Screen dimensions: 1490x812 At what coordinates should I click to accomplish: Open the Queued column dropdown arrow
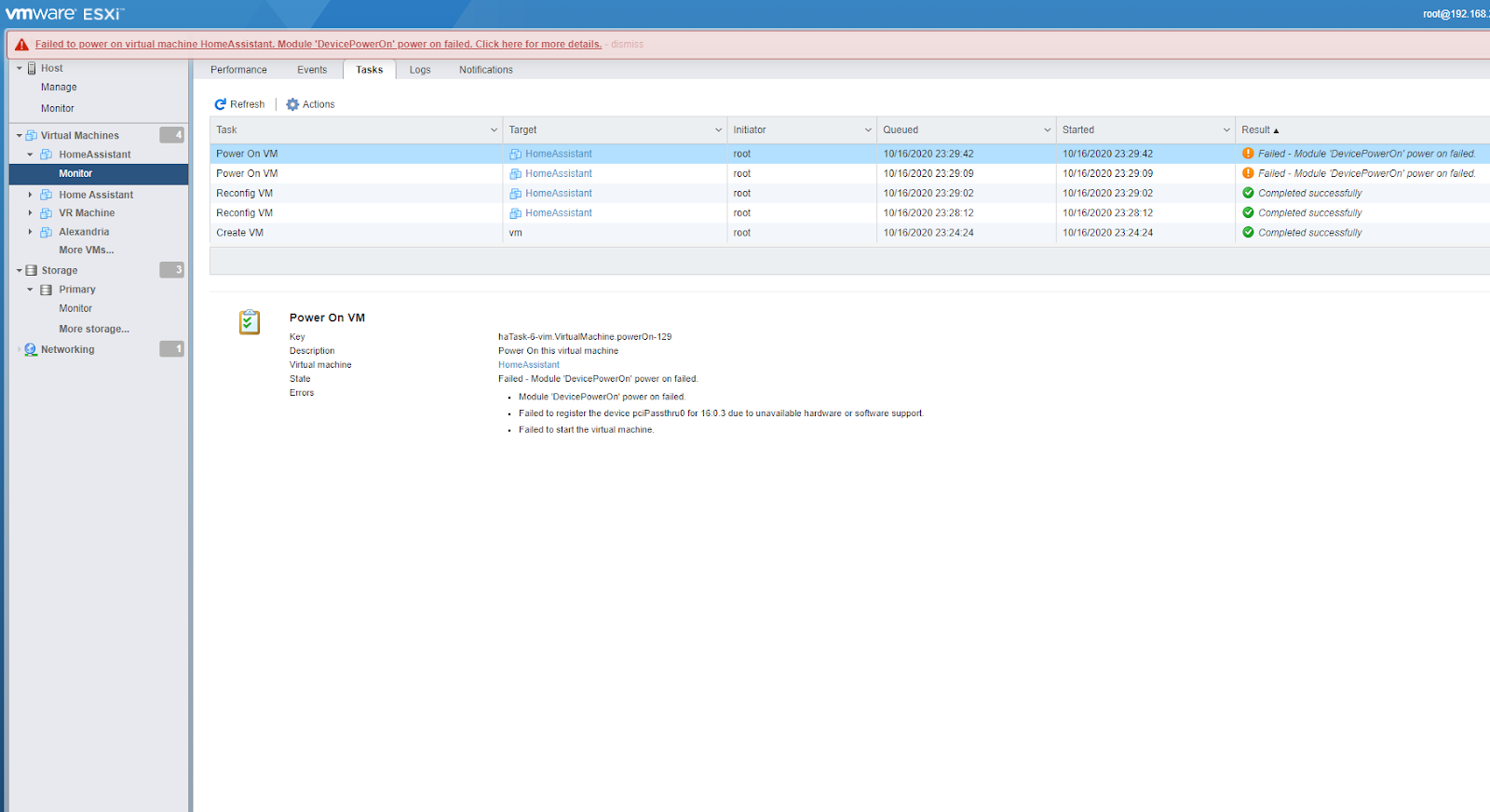1048,130
